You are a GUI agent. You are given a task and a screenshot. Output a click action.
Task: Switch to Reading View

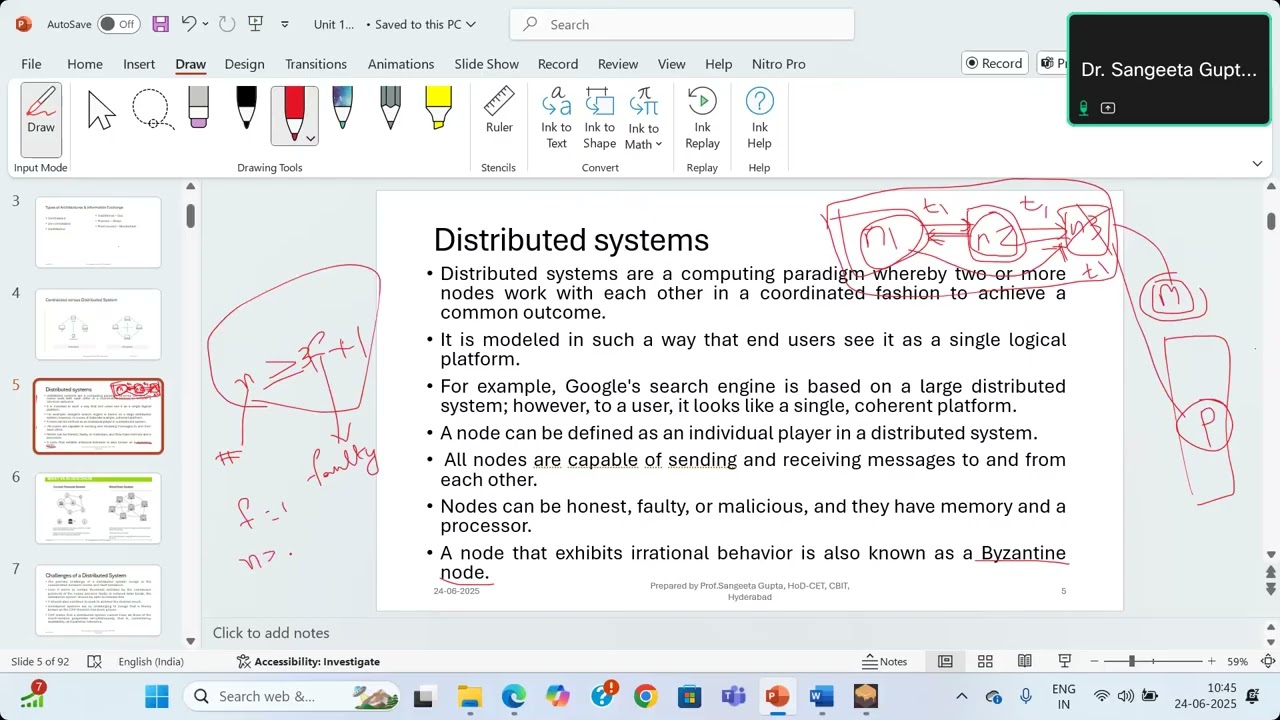[x=1025, y=662]
